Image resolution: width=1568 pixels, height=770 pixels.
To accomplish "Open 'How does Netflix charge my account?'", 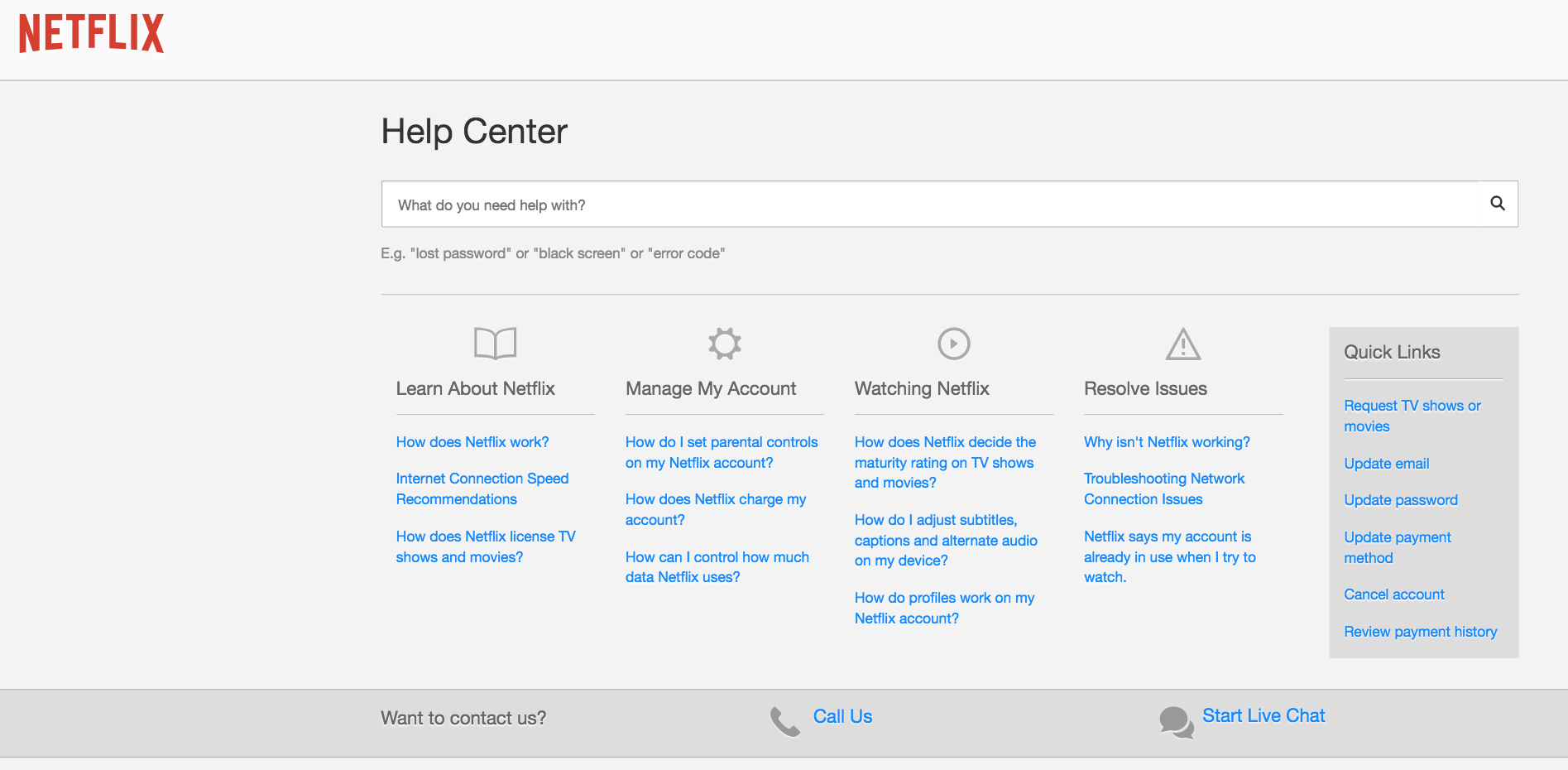I will (x=716, y=509).
